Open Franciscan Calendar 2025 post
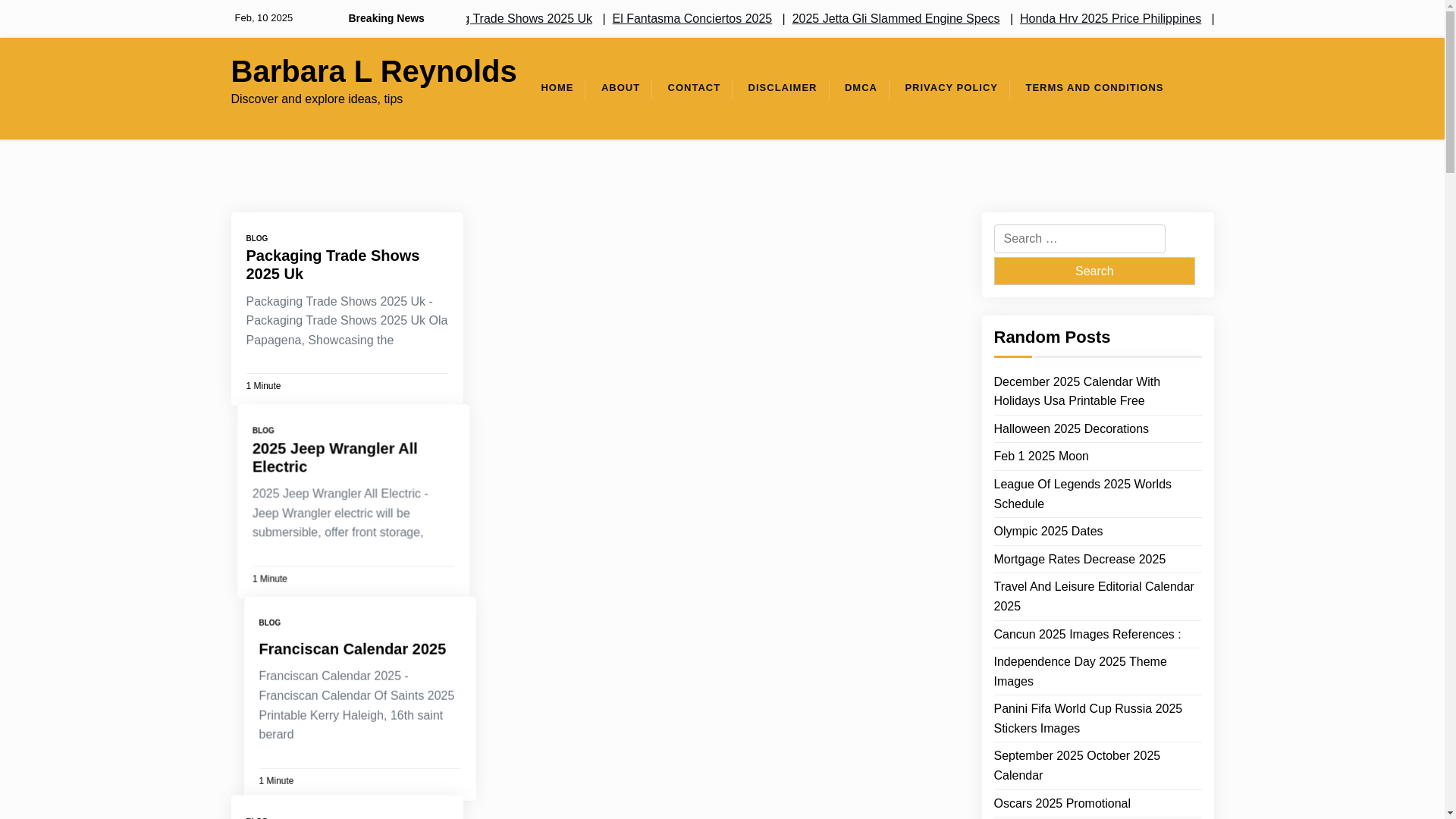 pyautogui.click(x=352, y=649)
